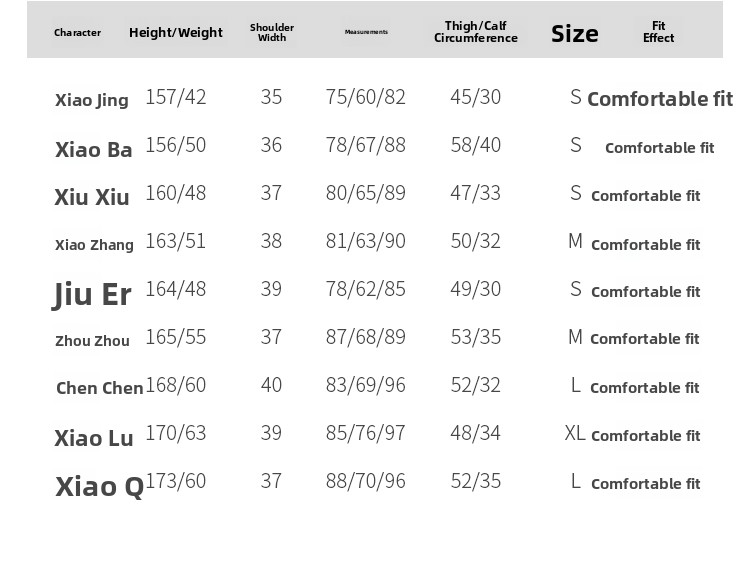Image resolution: width=750 pixels, height=561 pixels.
Task: Select the 85/76/97 measurements cell
Action: tap(366, 433)
